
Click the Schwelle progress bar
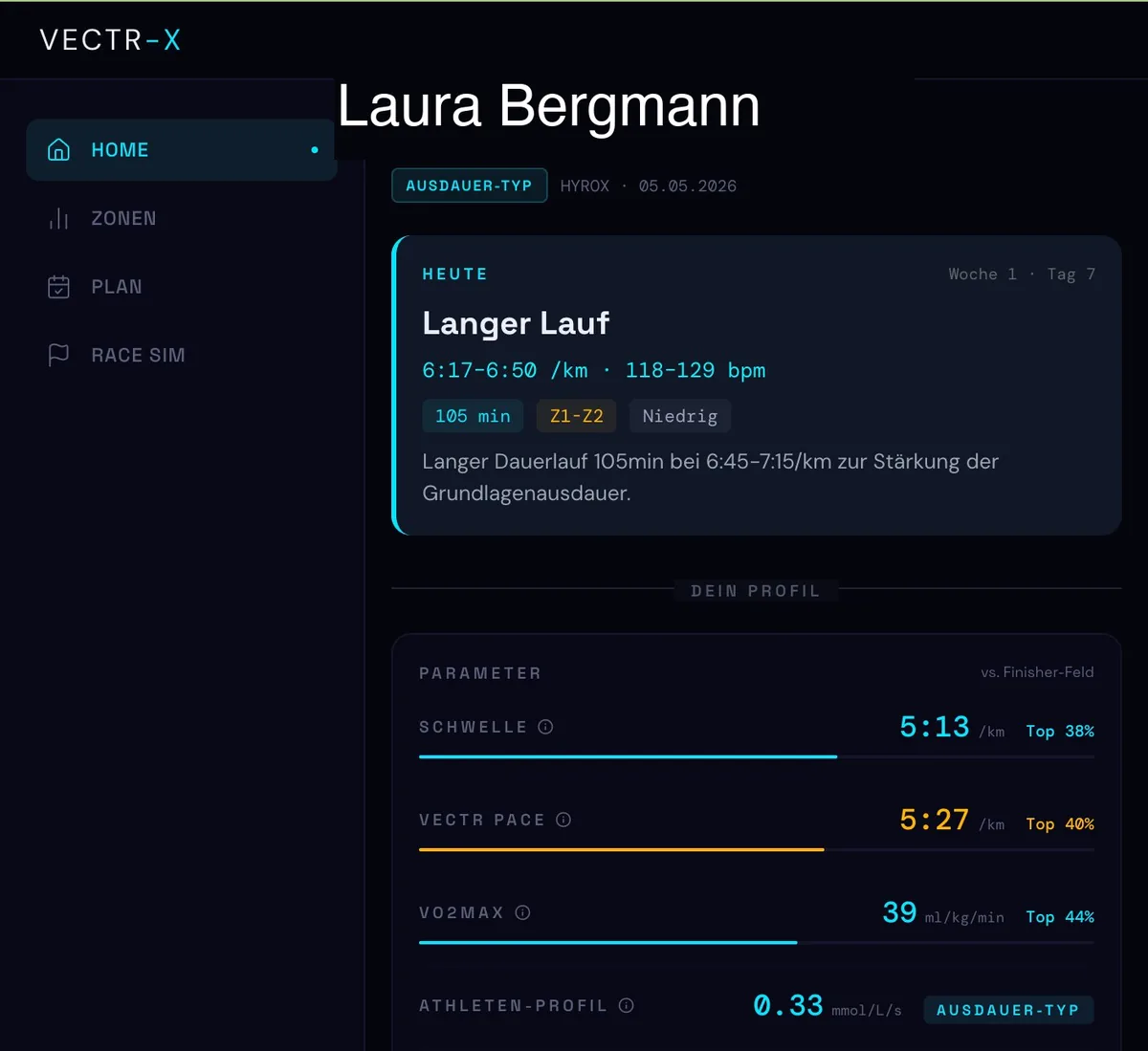tap(756, 756)
